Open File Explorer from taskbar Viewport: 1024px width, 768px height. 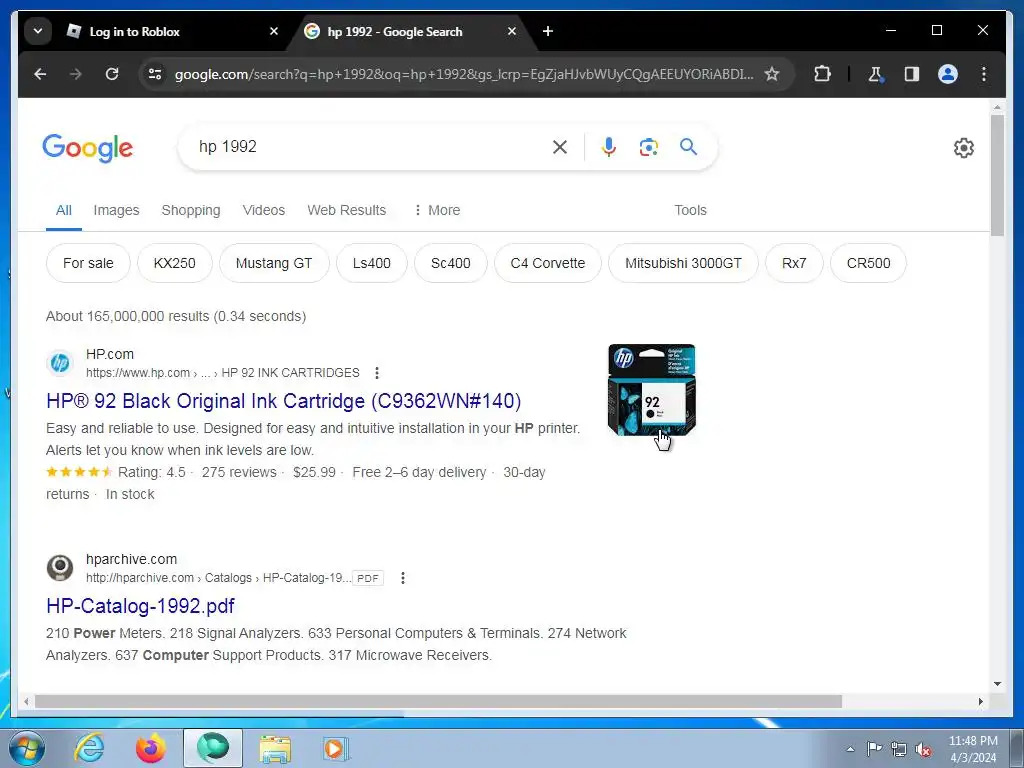275,749
